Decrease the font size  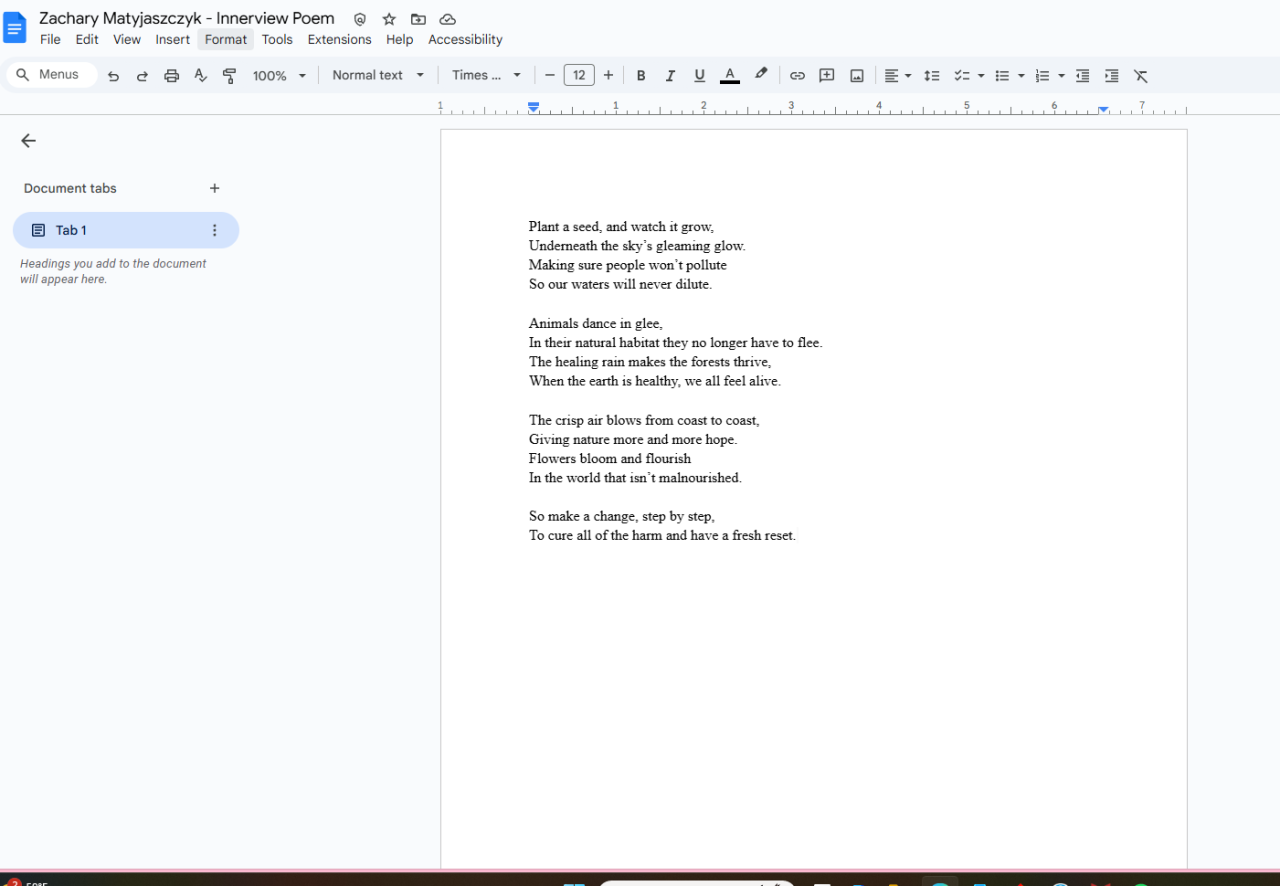[549, 75]
